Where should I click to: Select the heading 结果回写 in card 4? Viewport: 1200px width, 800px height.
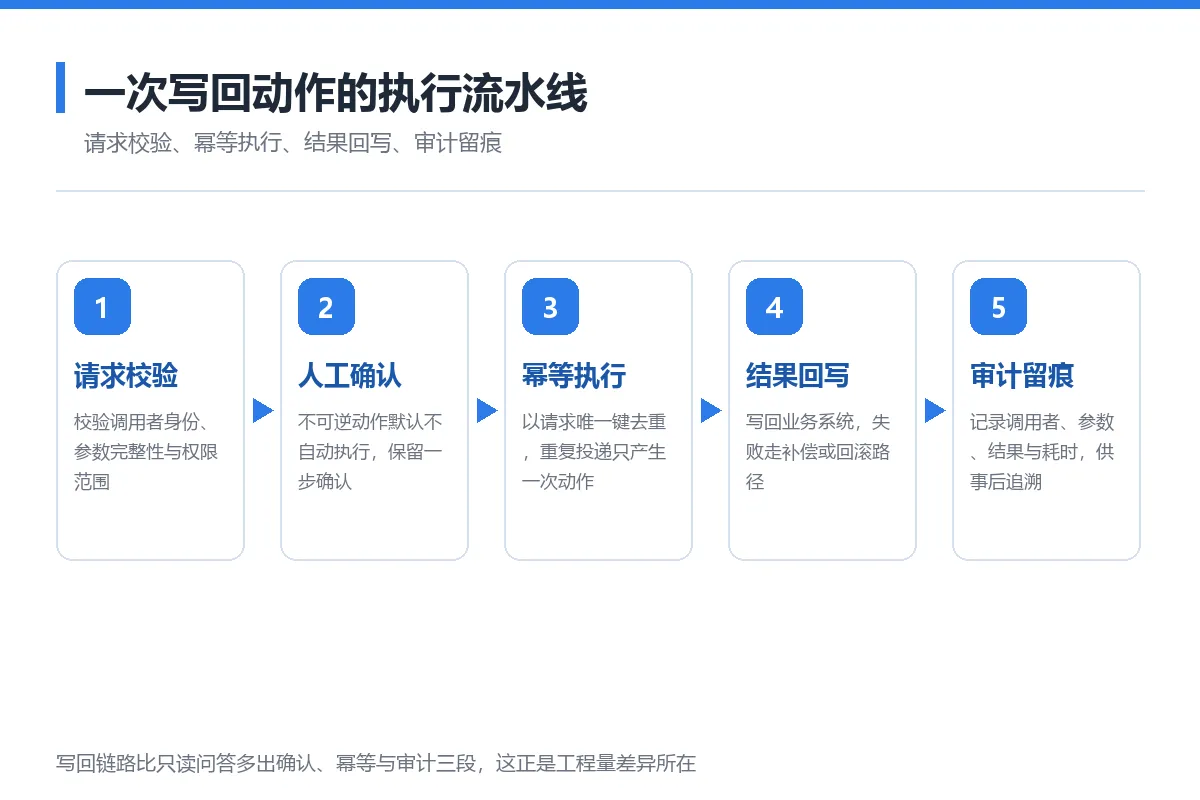click(x=798, y=376)
